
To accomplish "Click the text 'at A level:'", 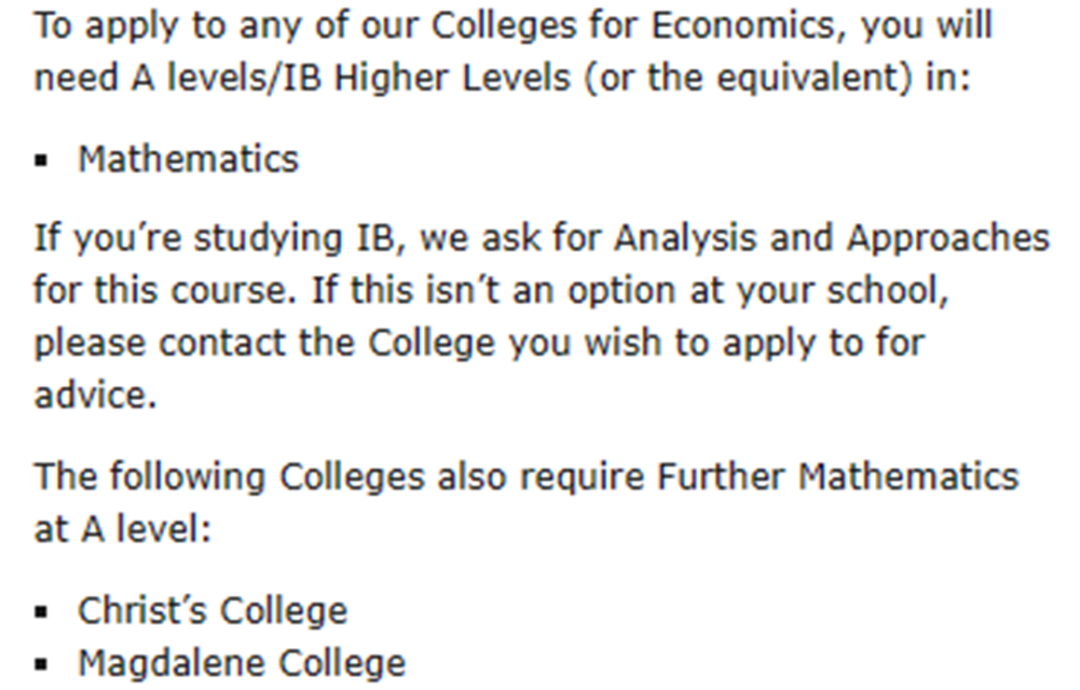I will pos(123,529).
